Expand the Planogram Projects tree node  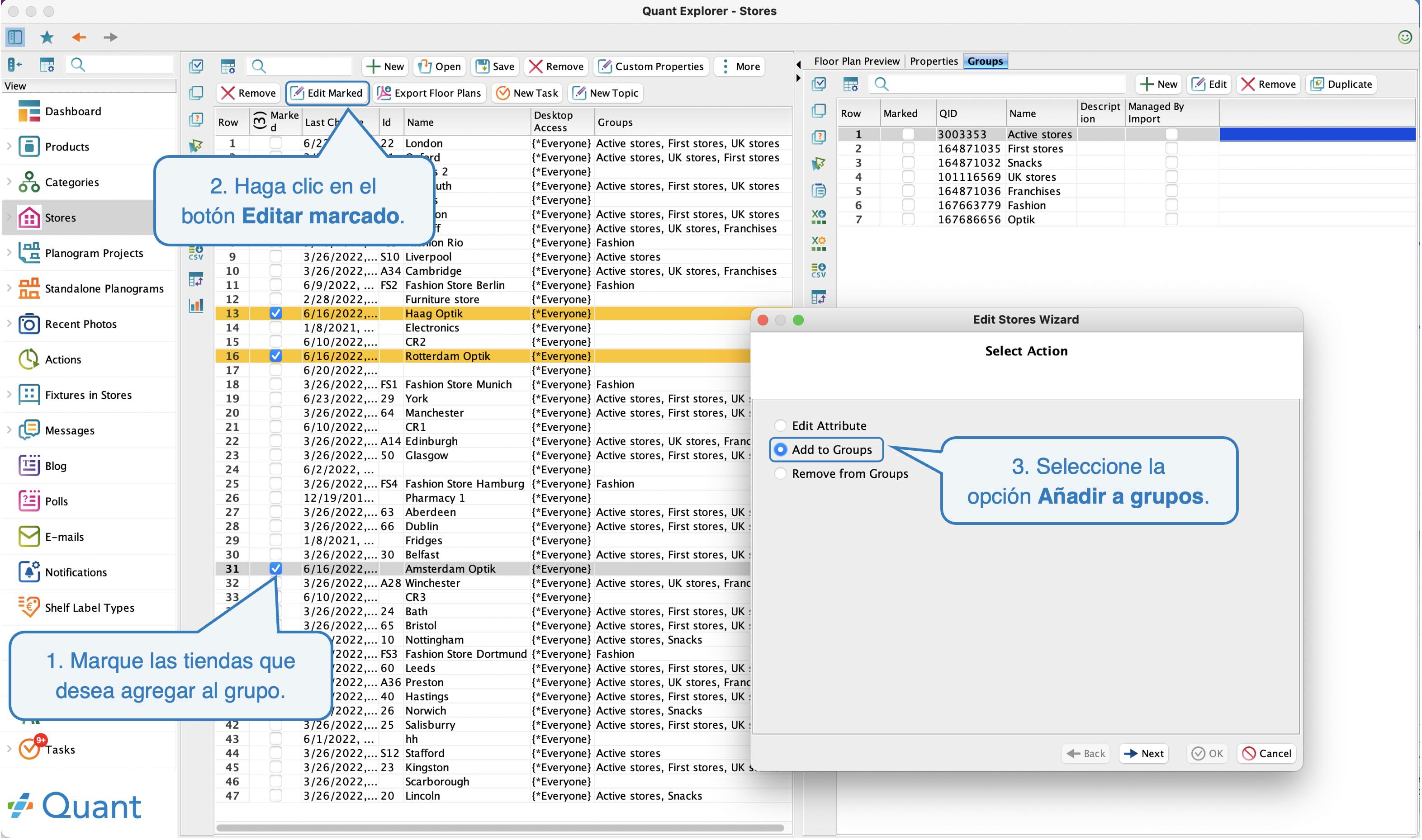click(x=9, y=253)
